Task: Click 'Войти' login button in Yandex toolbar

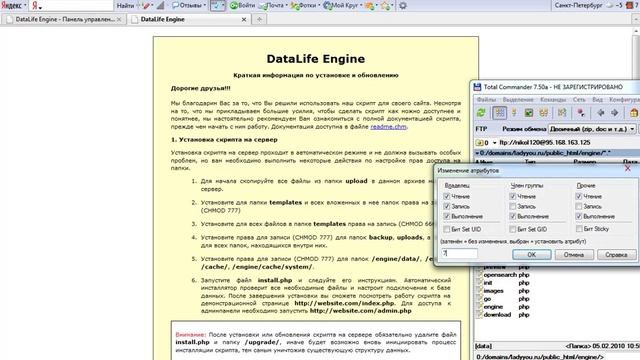Action: coord(242,6)
